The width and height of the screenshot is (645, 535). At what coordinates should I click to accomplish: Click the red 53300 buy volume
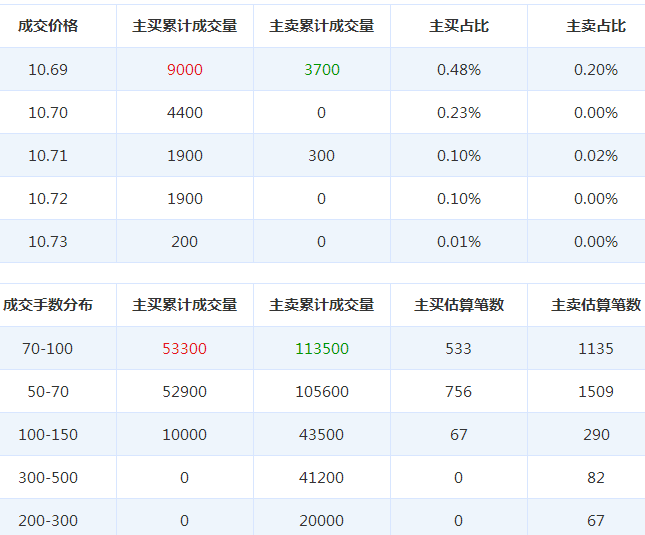(185, 349)
